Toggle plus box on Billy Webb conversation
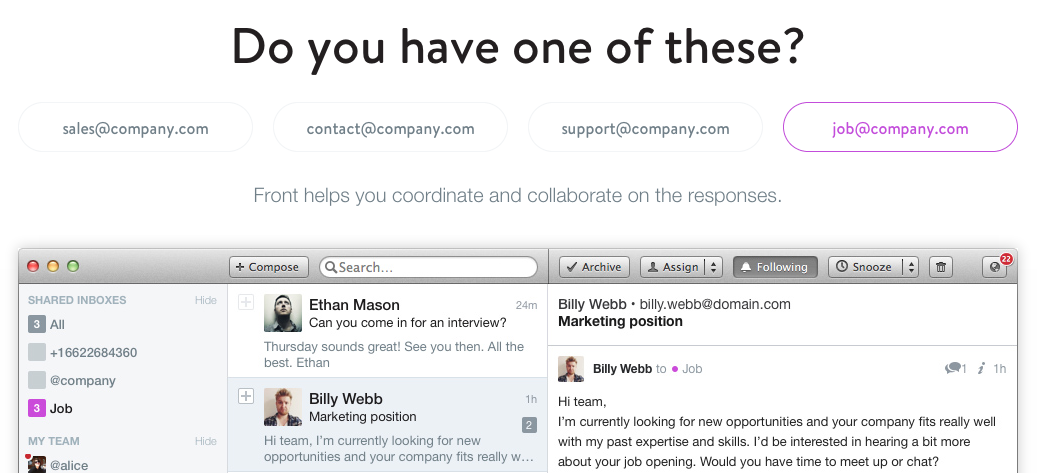 tap(246, 397)
